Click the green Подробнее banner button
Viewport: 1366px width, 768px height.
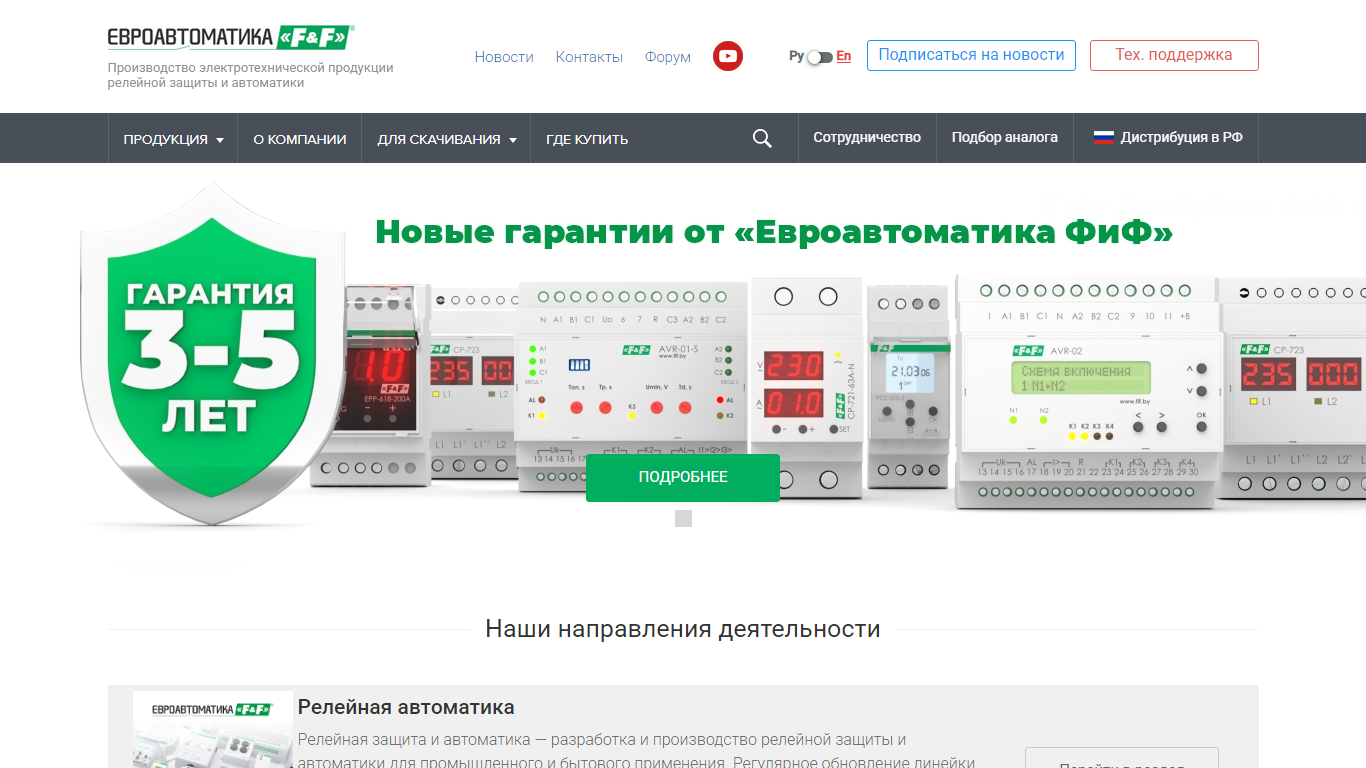point(683,477)
